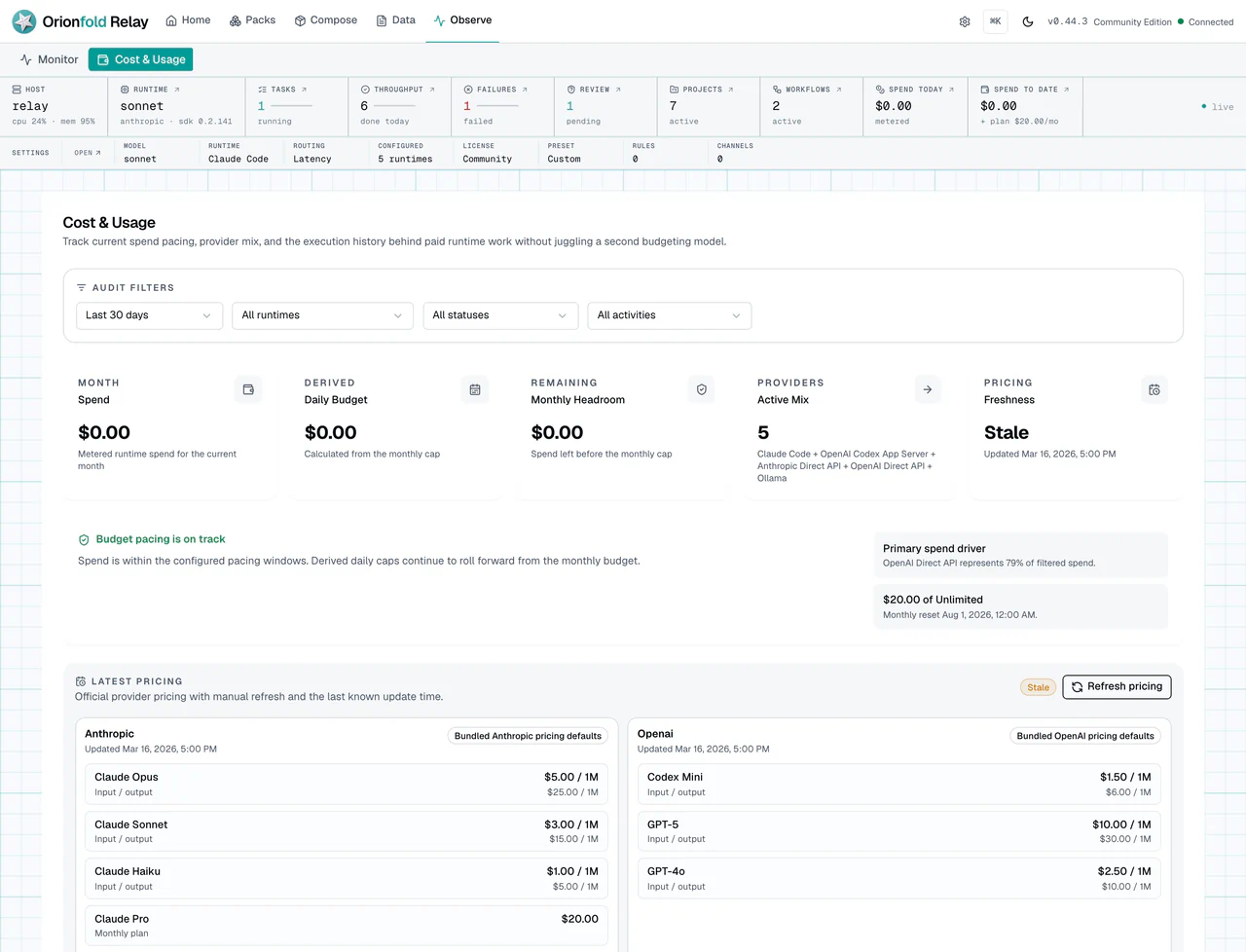Select the Cost & Usage sub-tab

click(x=141, y=59)
